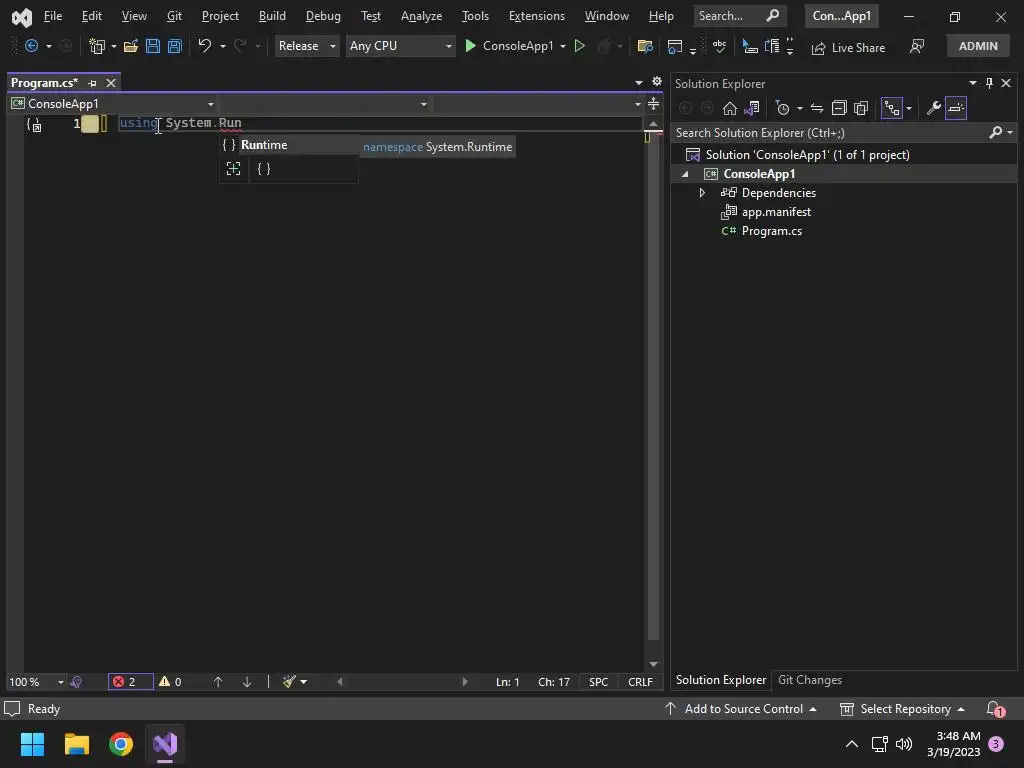The image size is (1024, 768).
Task: Select Runtime from the completion list
Action: click(x=288, y=145)
